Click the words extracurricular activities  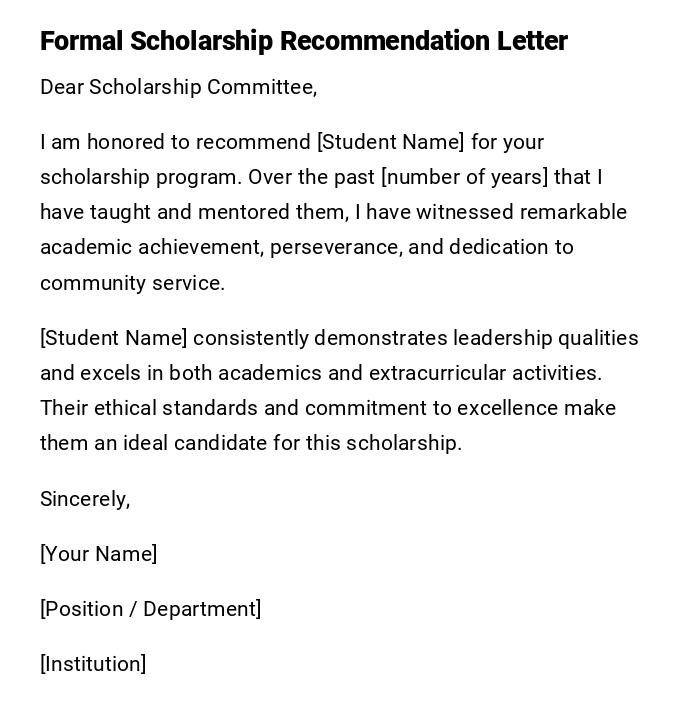click(484, 373)
